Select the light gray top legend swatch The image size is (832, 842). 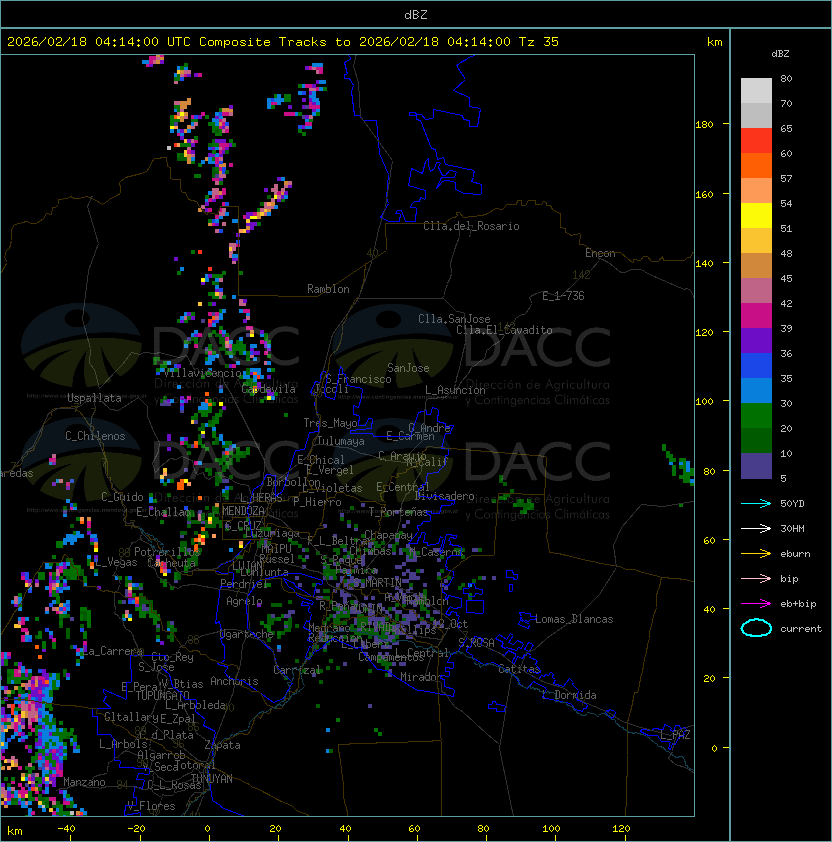(x=756, y=91)
